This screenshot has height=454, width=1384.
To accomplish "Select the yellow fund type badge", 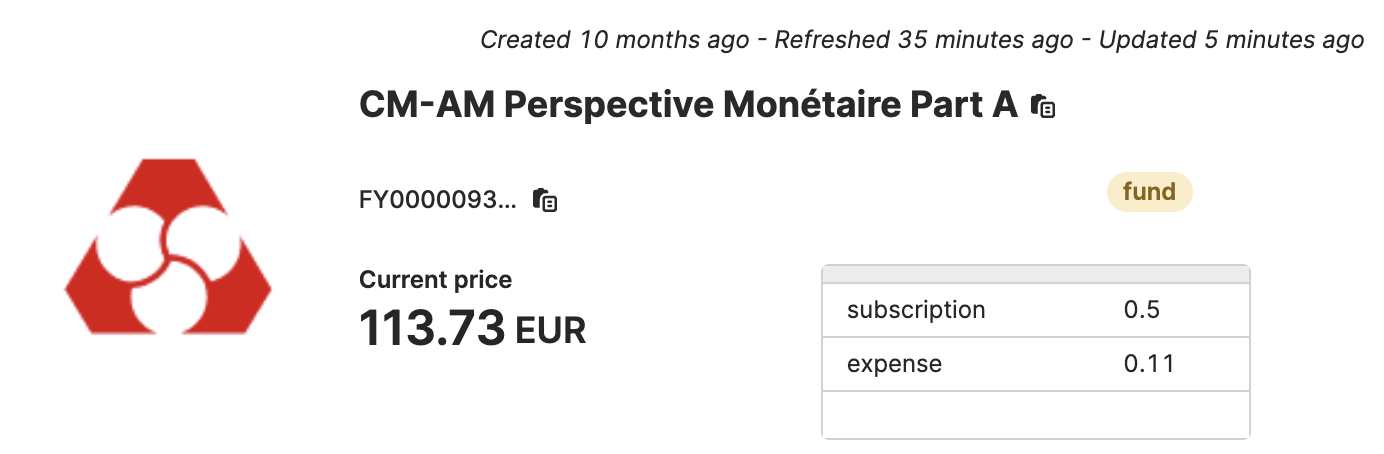I will 1149,192.
